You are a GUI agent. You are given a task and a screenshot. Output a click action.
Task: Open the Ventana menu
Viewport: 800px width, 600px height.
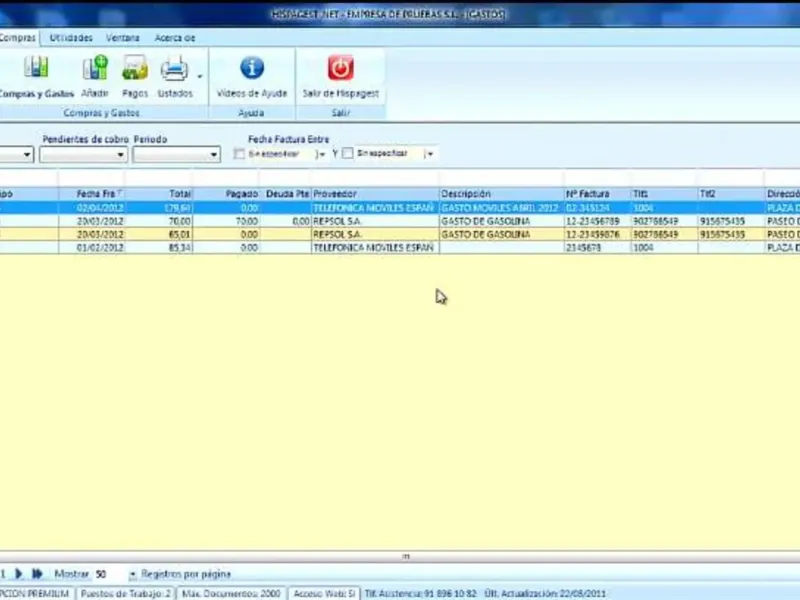tap(122, 38)
